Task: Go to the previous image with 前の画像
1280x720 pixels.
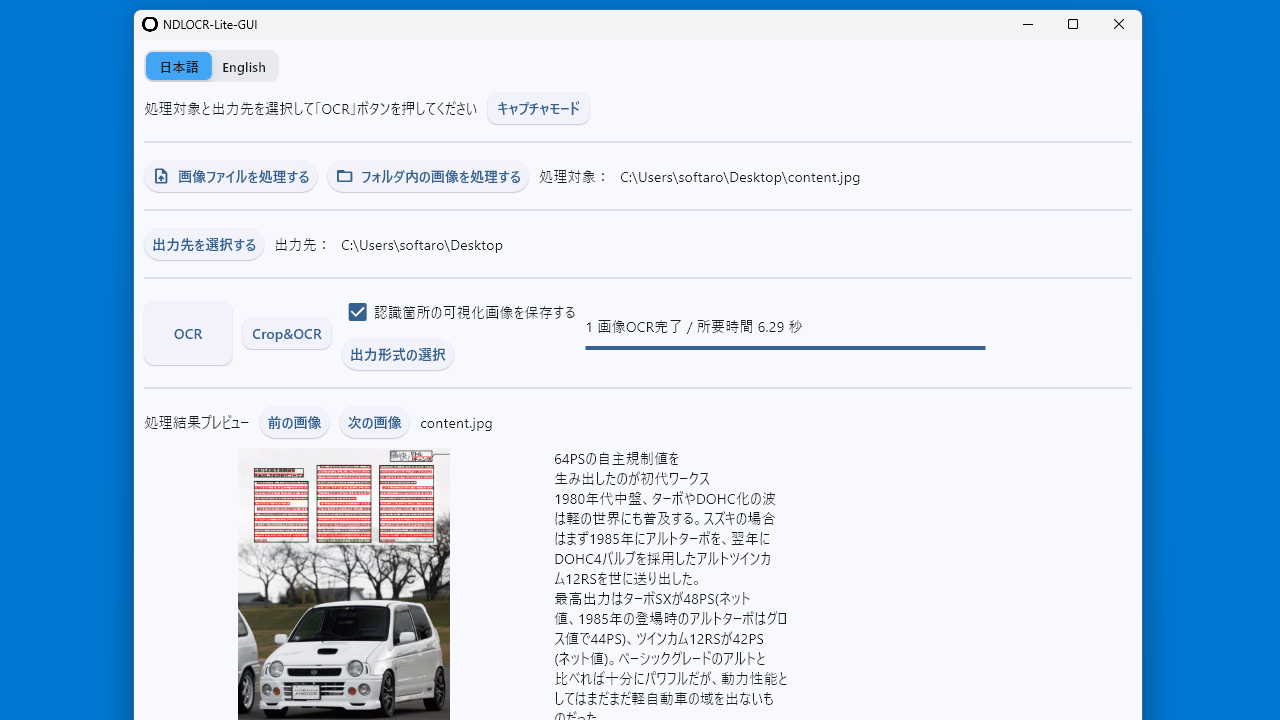Action: pyautogui.click(x=294, y=423)
